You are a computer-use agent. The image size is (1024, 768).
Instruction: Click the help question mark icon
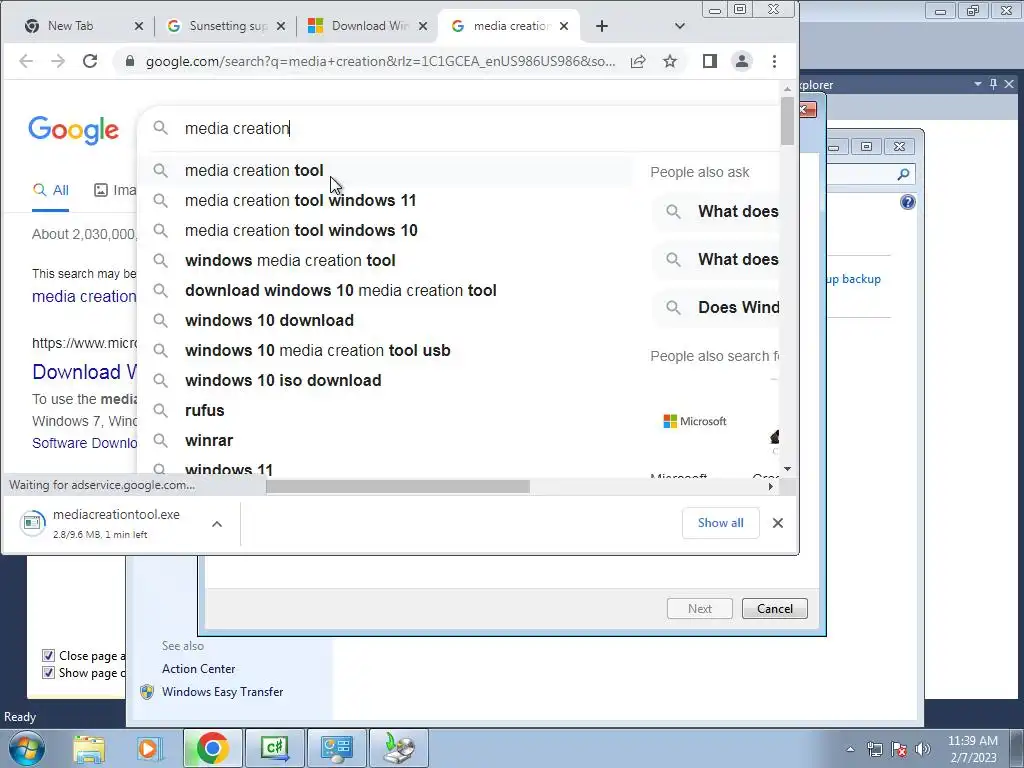pyautogui.click(x=908, y=202)
